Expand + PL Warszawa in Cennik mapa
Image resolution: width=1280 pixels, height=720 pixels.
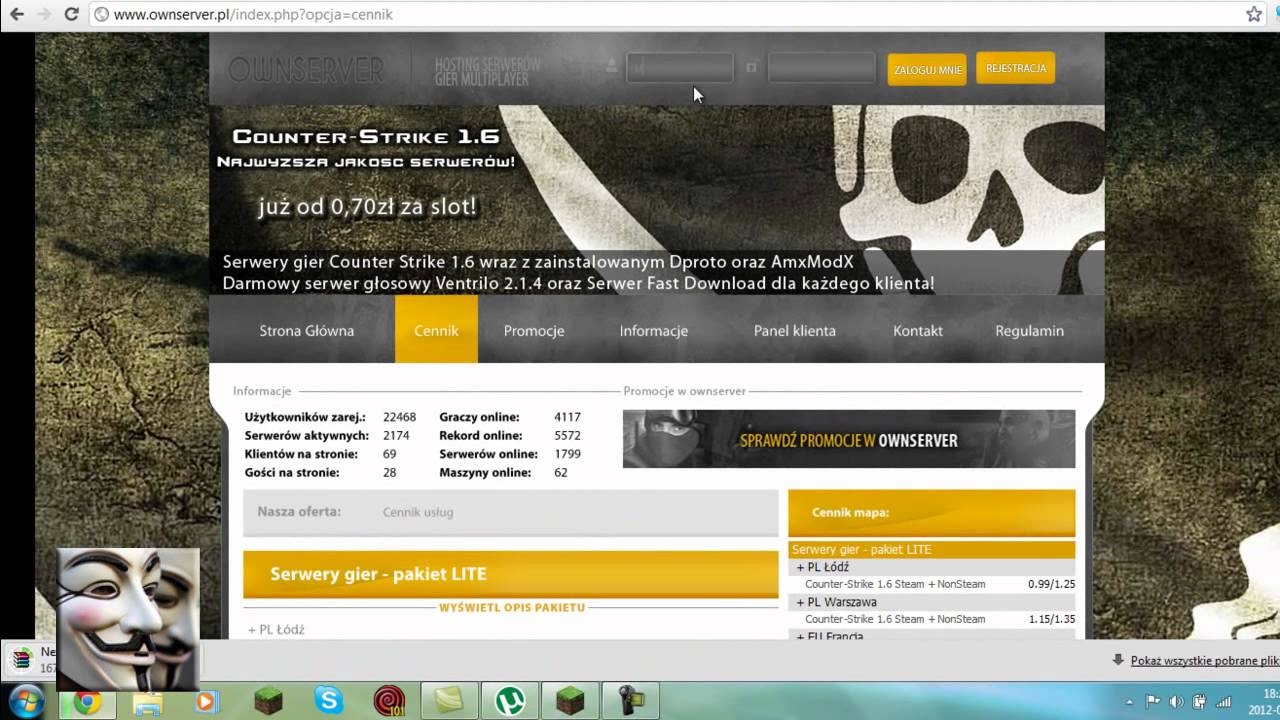(836, 602)
